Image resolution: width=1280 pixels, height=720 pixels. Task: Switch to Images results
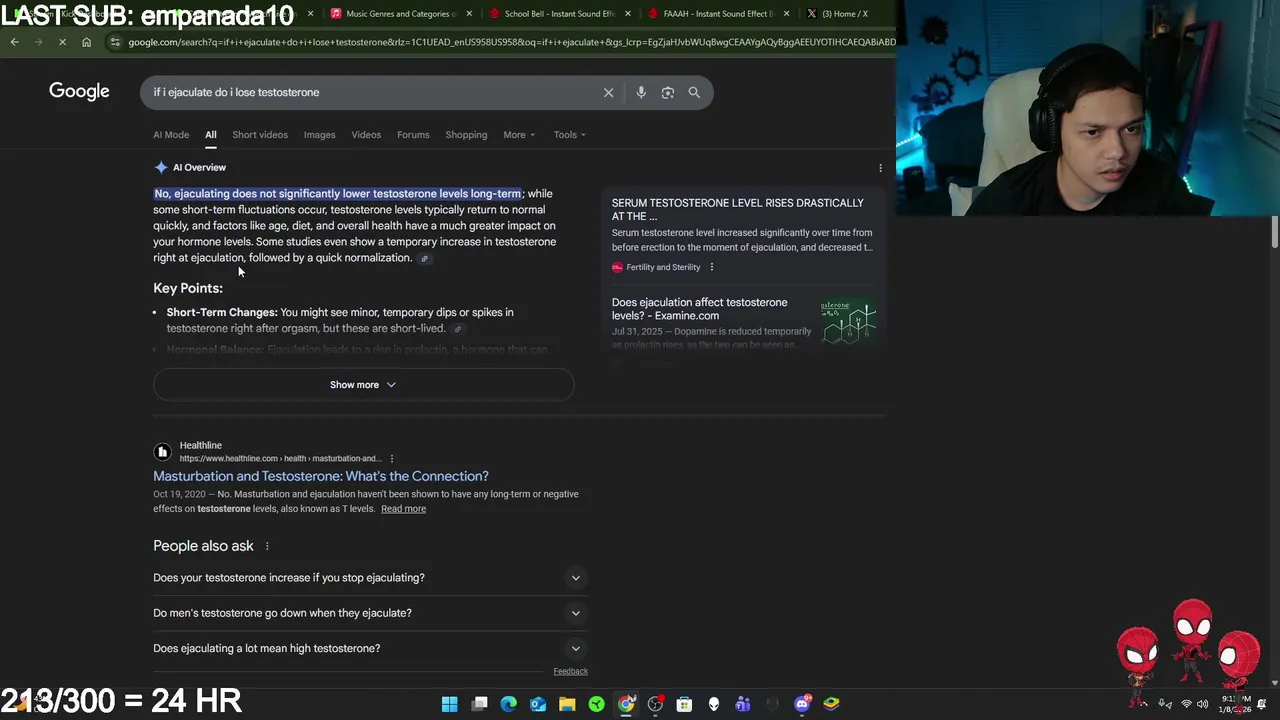pos(320,135)
